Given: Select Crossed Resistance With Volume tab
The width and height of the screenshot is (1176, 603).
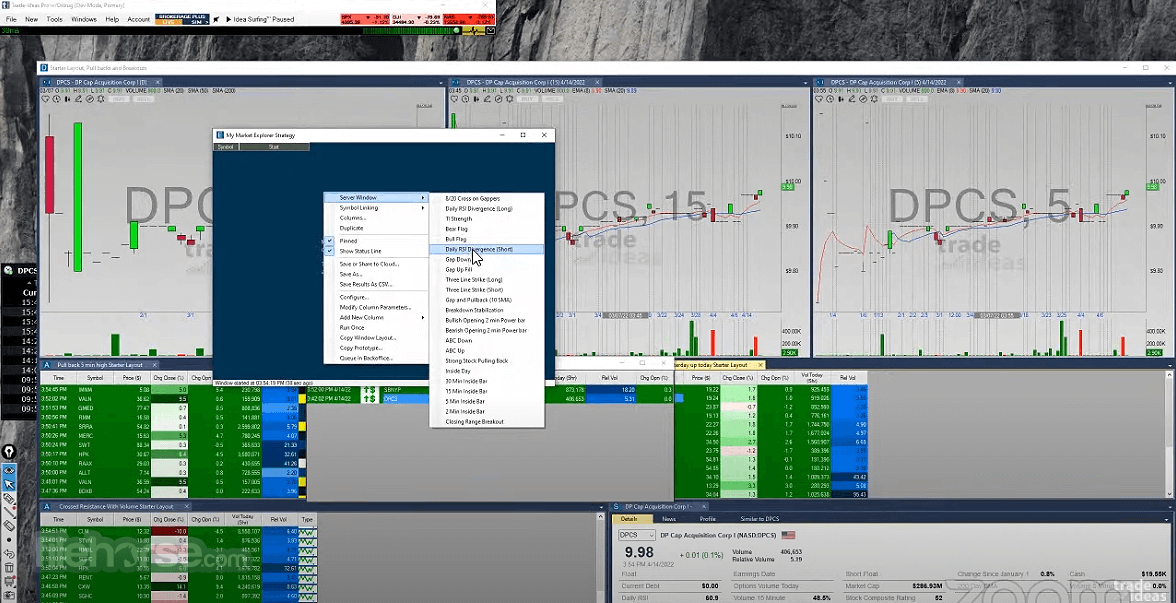Looking at the screenshot, I should tap(114, 506).
